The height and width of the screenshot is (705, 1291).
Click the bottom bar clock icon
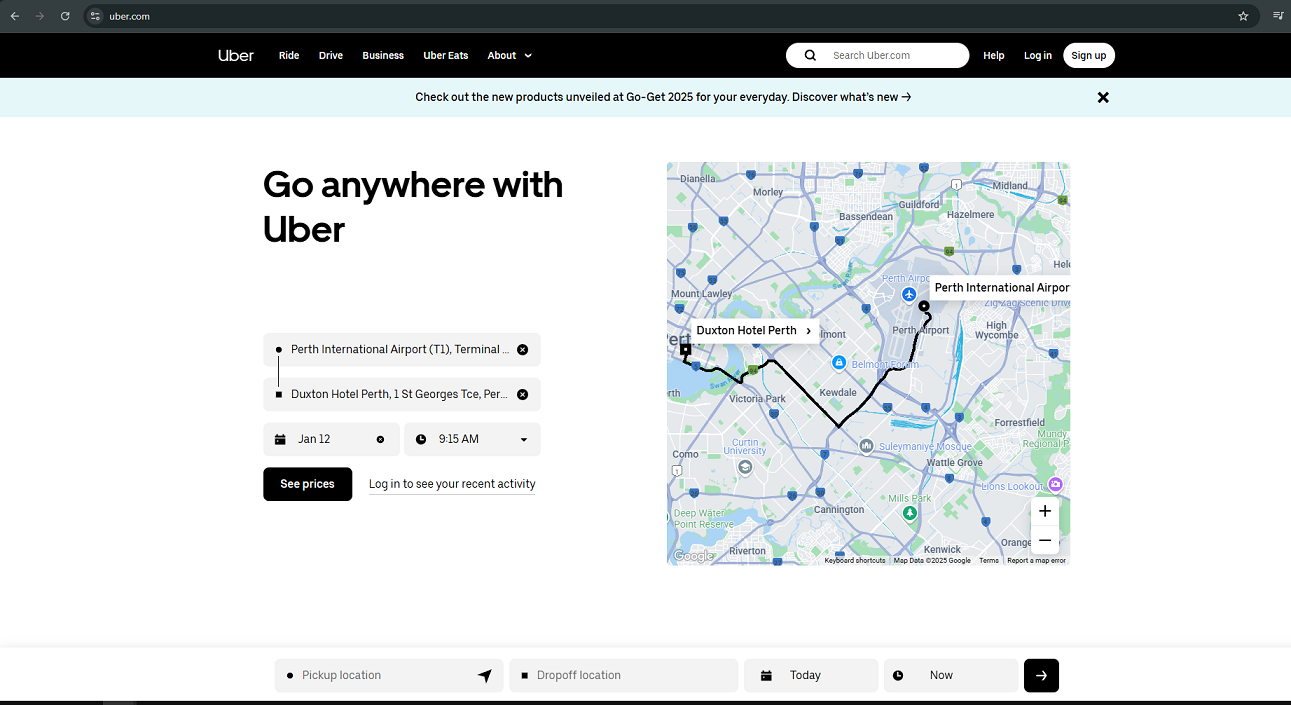[x=898, y=675]
